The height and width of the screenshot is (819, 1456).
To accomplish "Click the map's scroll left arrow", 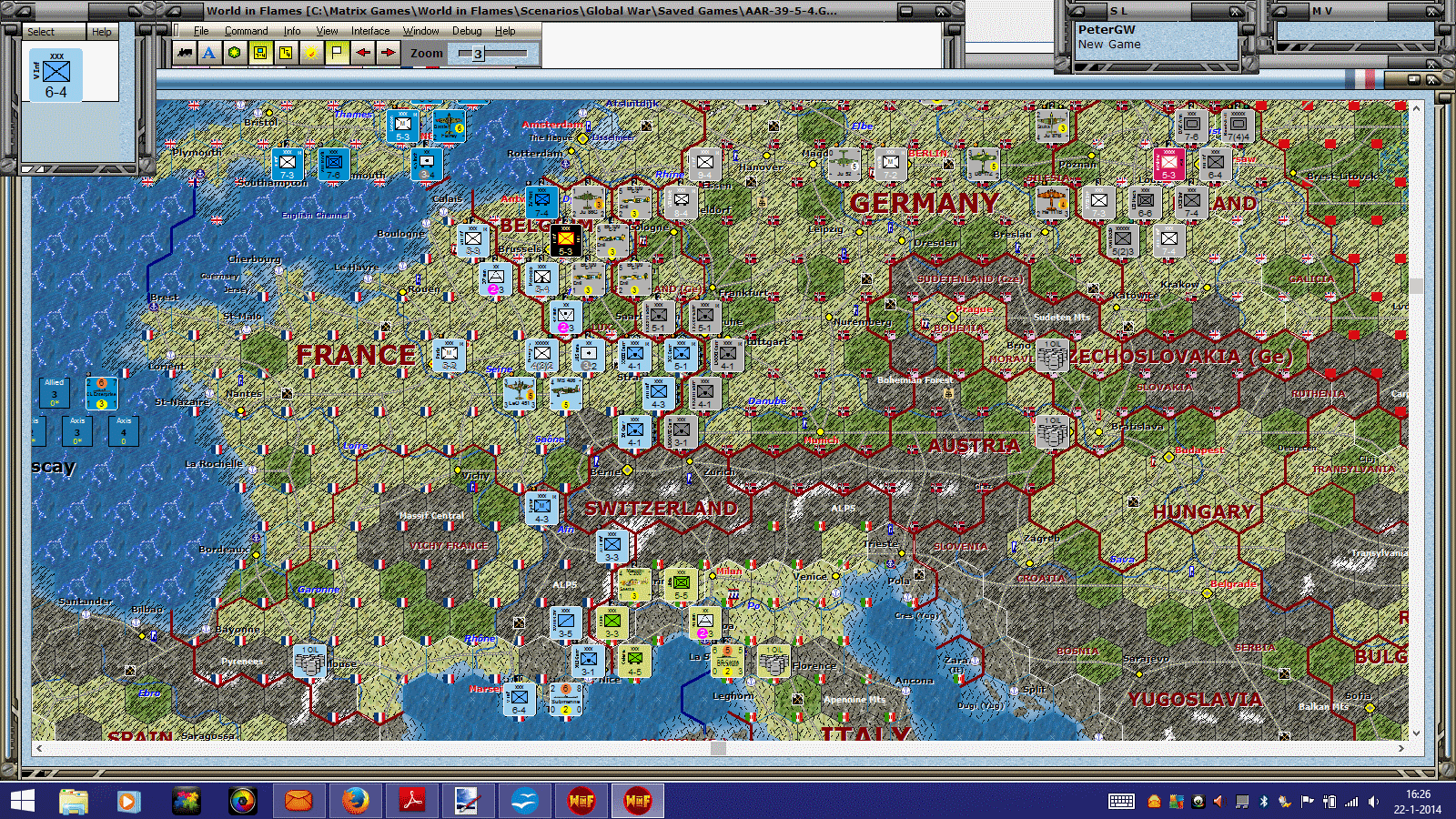I will click(x=38, y=748).
